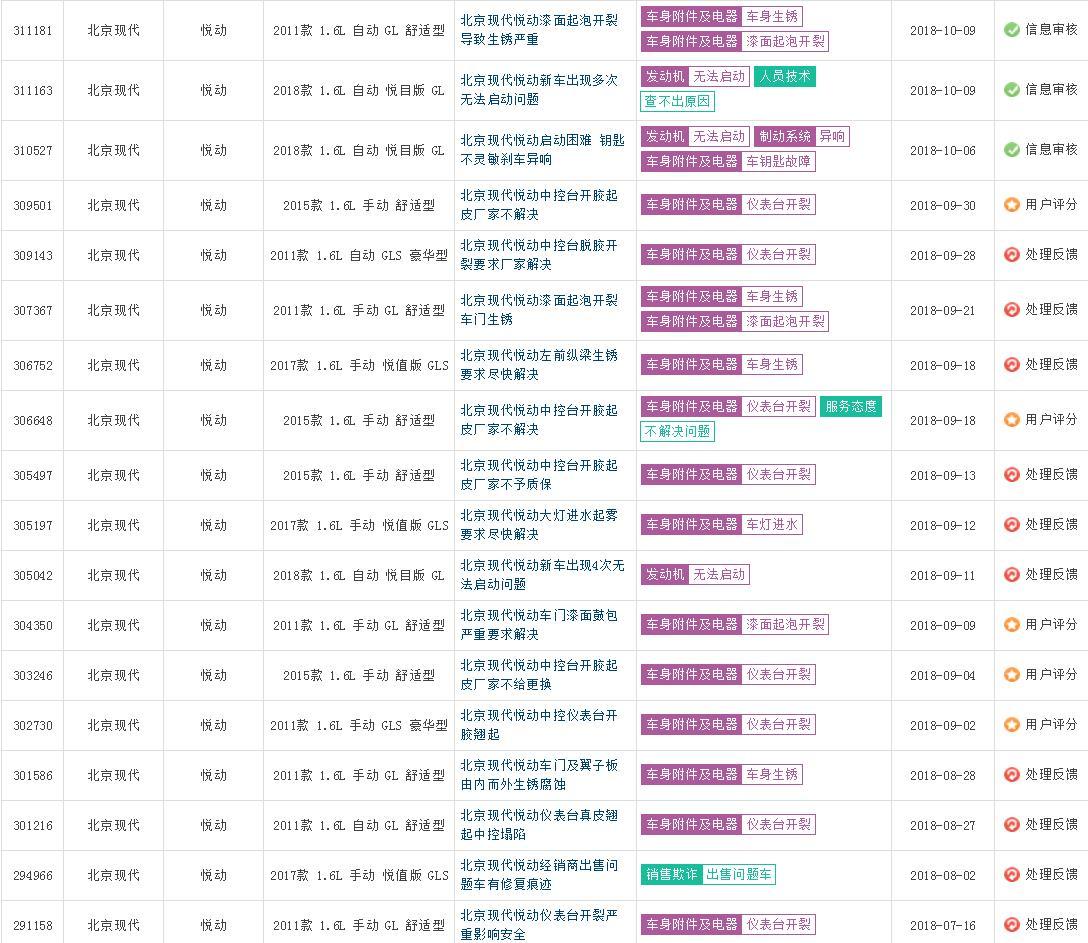
Task: Select complaint ID 311181
Action: click(33, 31)
